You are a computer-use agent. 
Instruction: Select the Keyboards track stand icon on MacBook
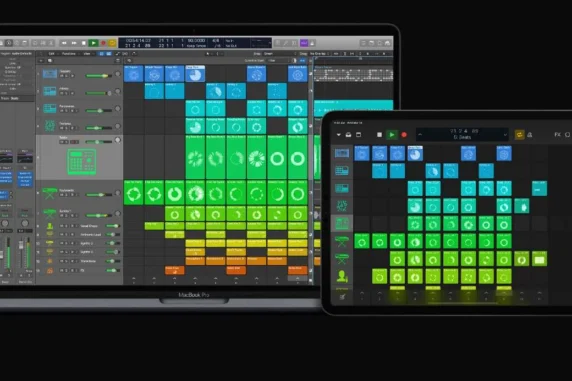[50, 193]
